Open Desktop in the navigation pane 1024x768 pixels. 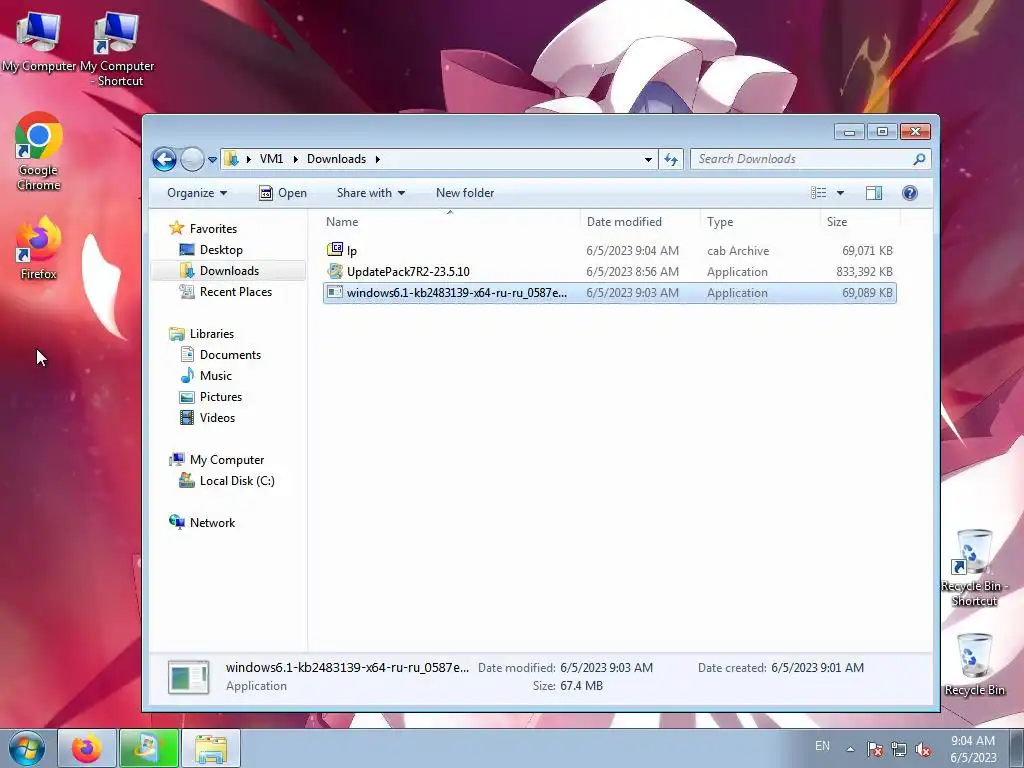[221, 249]
